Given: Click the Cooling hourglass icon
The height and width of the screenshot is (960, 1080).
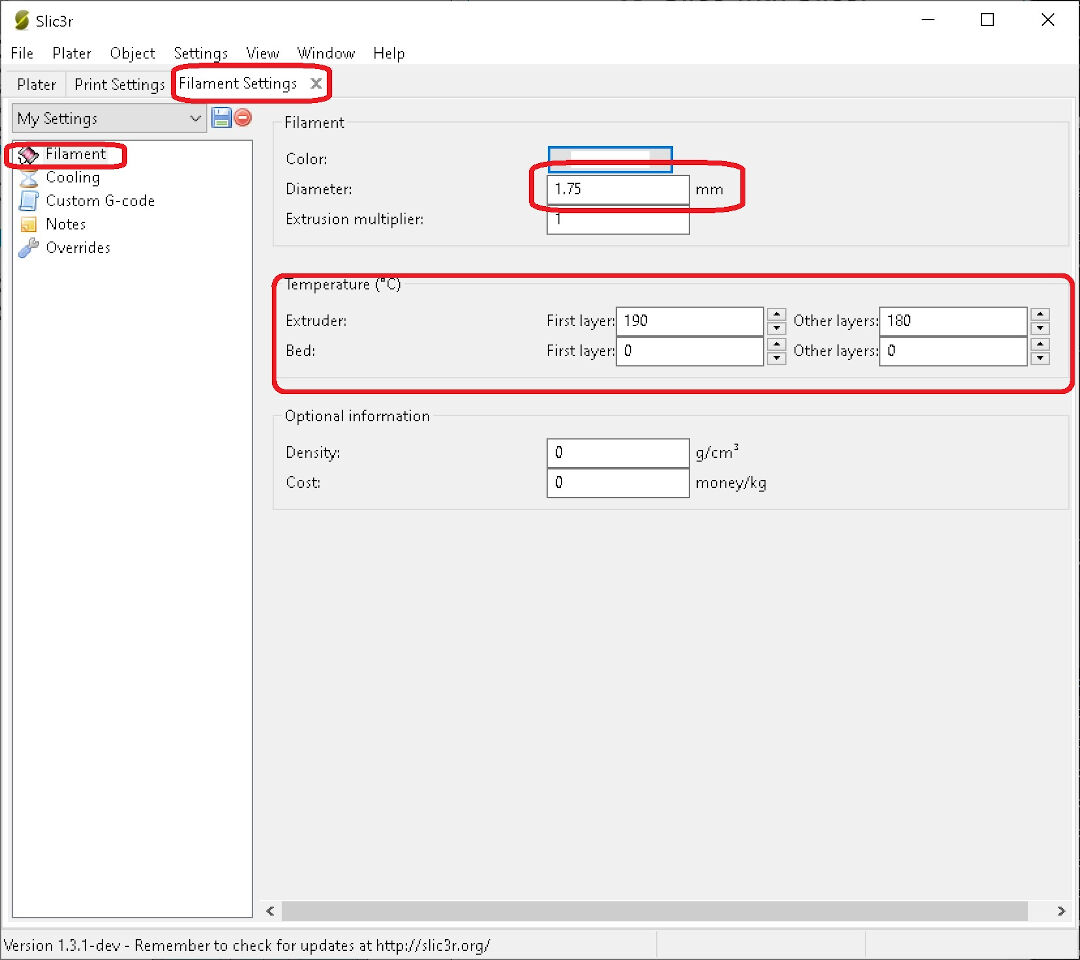Looking at the screenshot, I should pos(28,178).
